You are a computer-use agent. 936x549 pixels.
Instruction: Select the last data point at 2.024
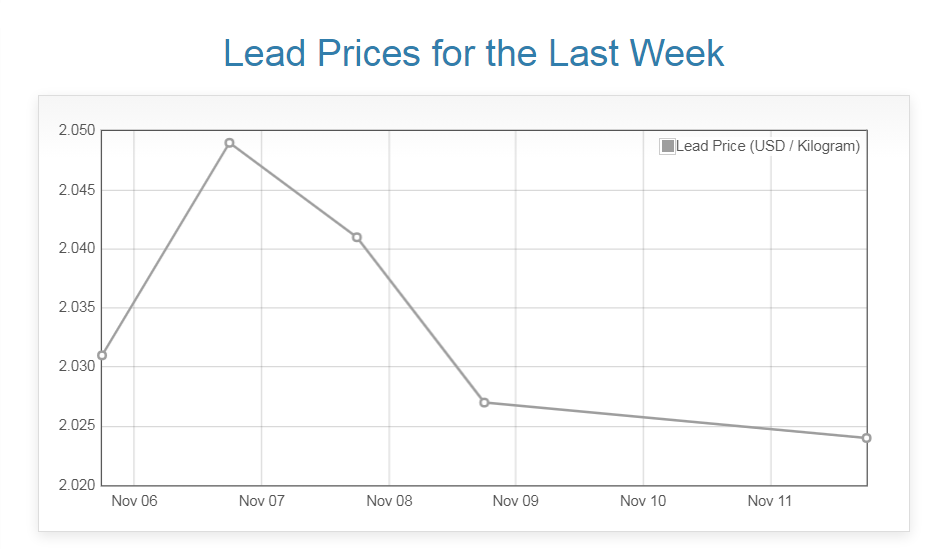tap(866, 438)
